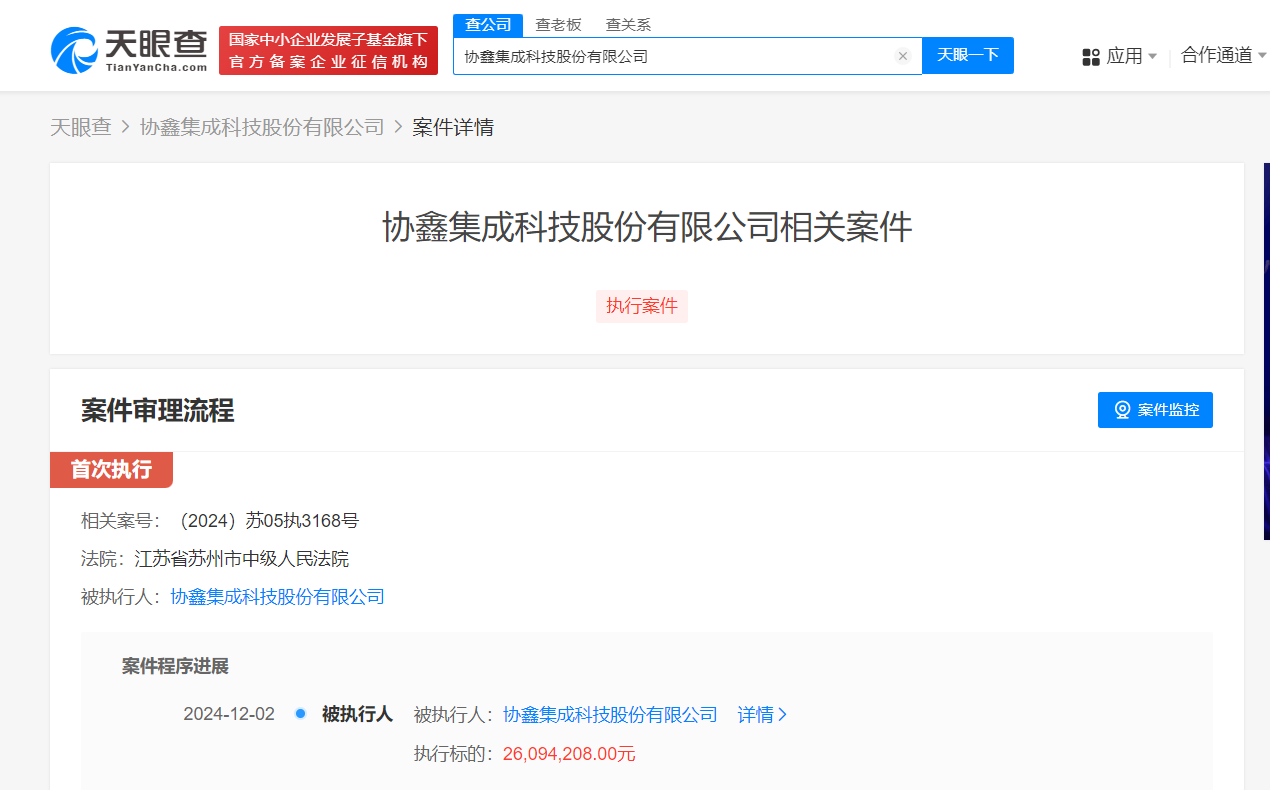Screen dimensions: 1270x790
Task: Open the 应用 dropdown menu
Action: pyautogui.click(x=1120, y=56)
